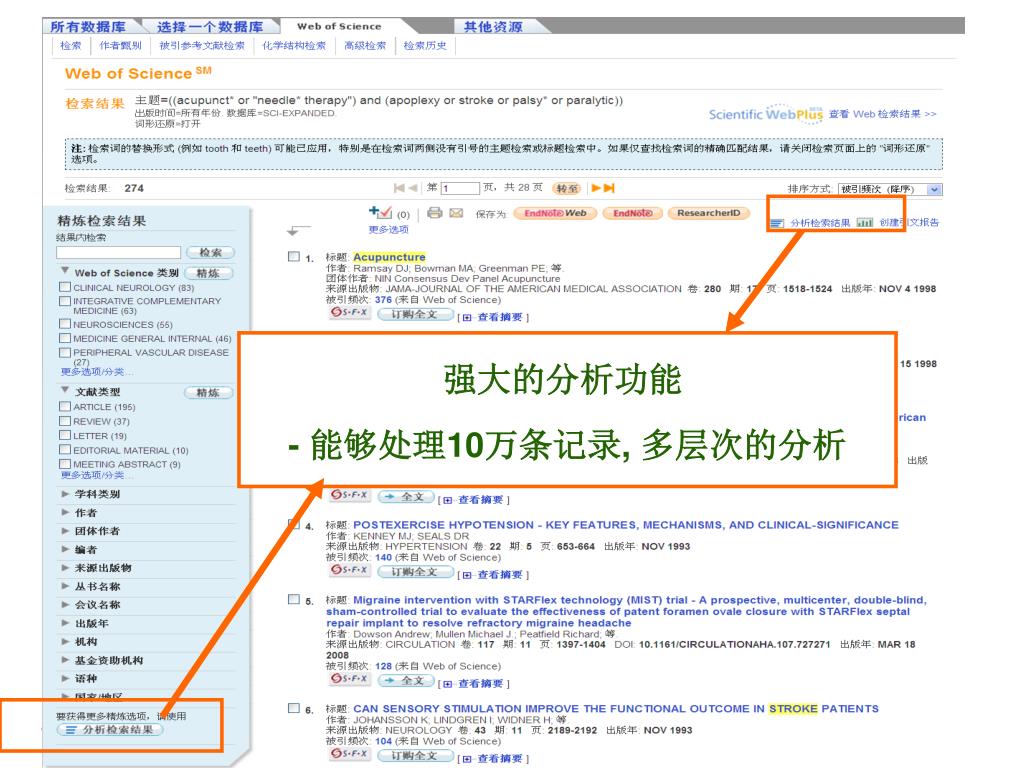1024x768 pixels.
Task: Switch to 选择一个数据库 tab
Action: pyautogui.click(x=210, y=27)
